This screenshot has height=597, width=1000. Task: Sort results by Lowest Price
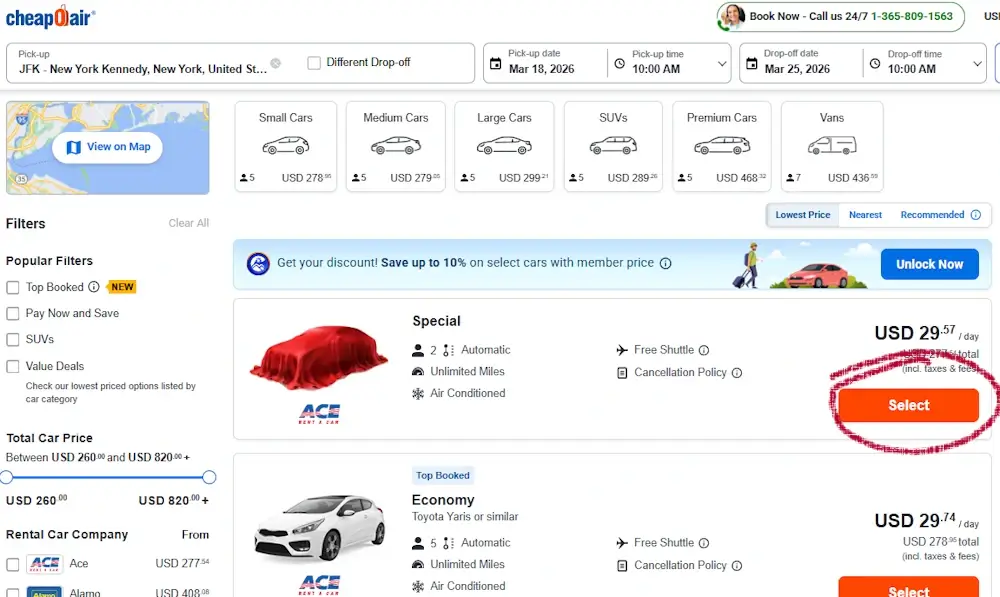[x=802, y=215]
